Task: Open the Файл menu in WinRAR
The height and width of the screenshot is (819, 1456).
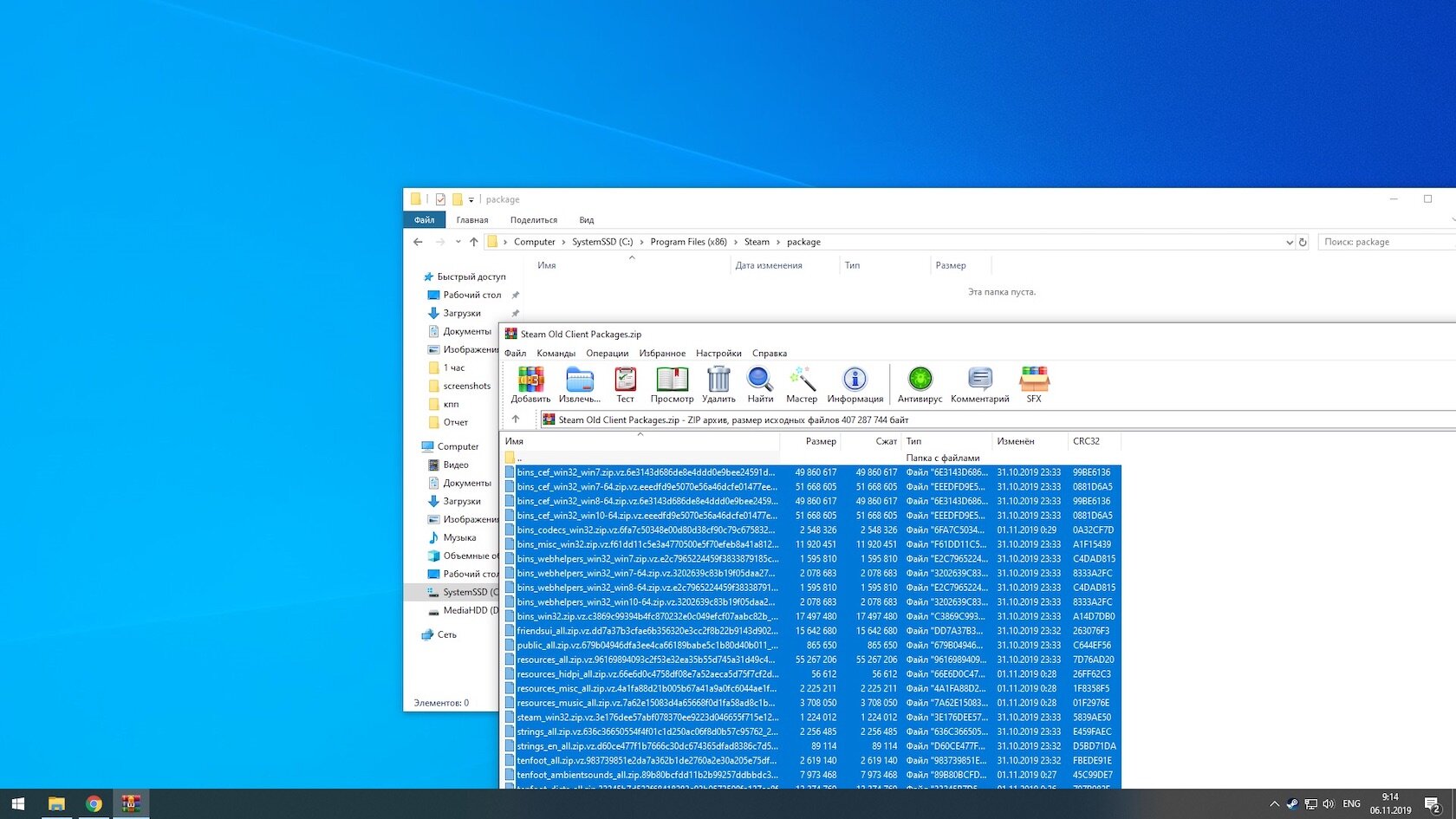Action: pos(516,353)
